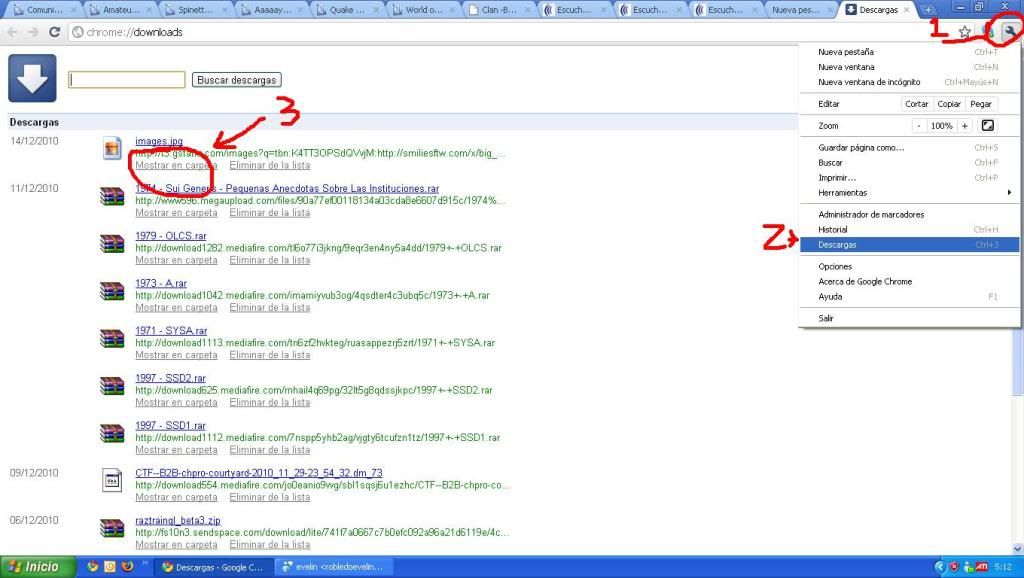The image size is (1024, 578).
Task: Click Eliminar de la lista for 1973 - A.rar
Action: [x=270, y=307]
